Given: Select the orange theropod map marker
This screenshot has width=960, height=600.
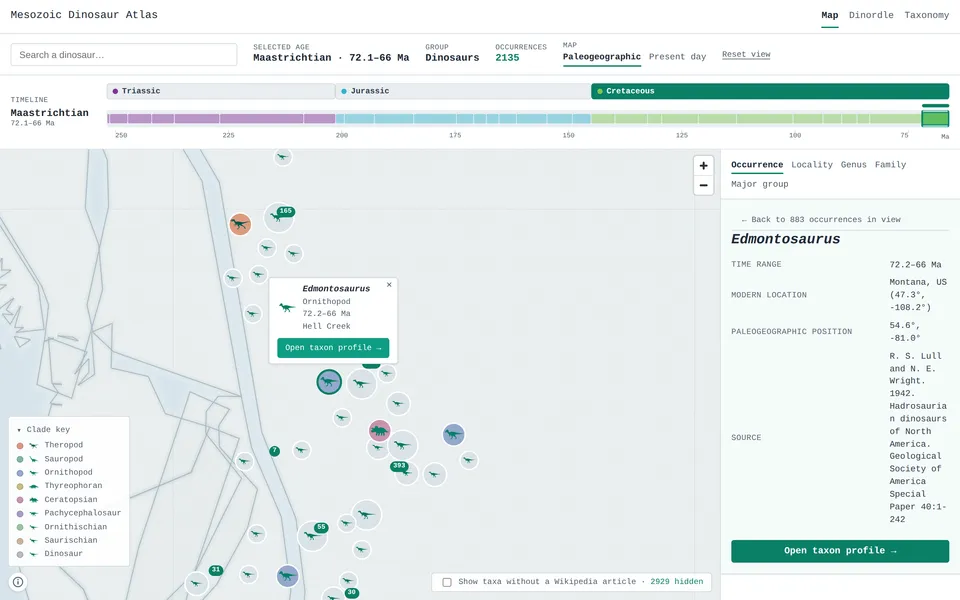Looking at the screenshot, I should [x=240, y=224].
